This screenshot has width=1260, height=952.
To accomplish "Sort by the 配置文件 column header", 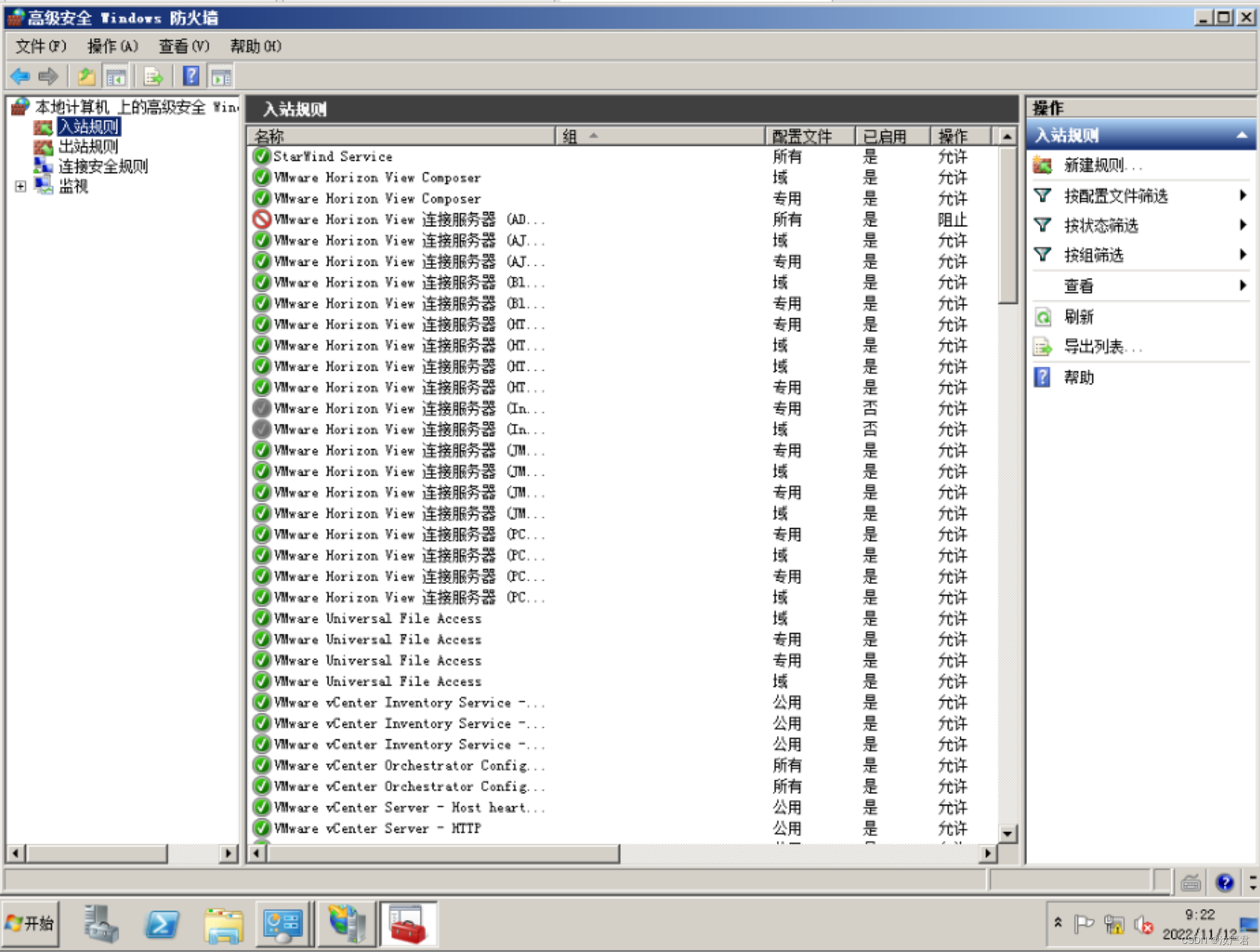I will pyautogui.click(x=810, y=136).
